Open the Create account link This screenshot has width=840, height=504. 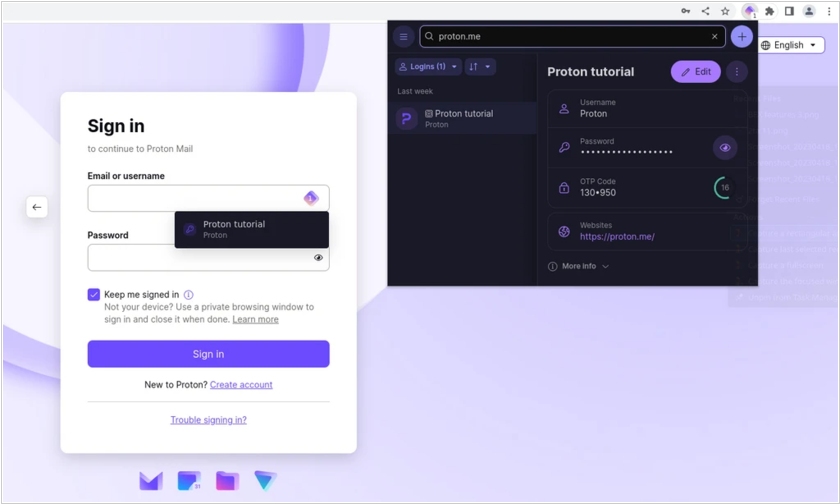pos(241,385)
